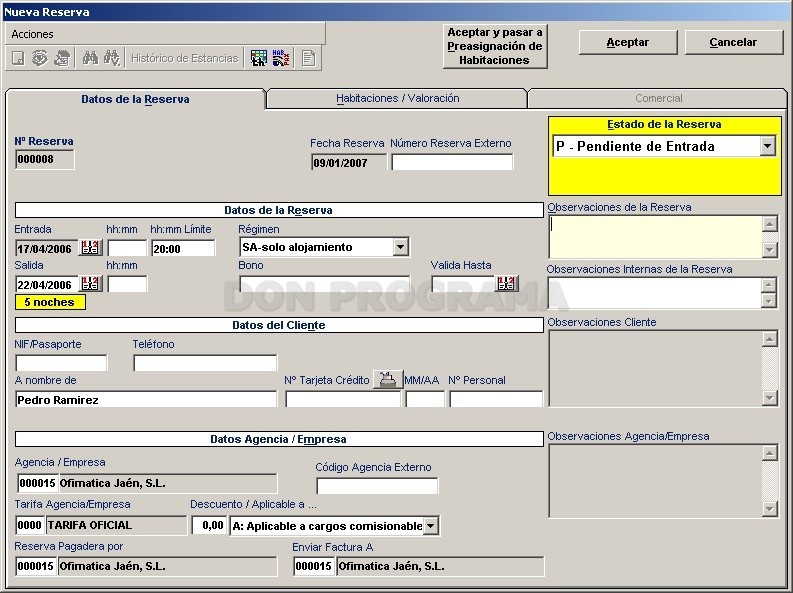The width and height of the screenshot is (793, 593).
Task: Open the Acciones menu
Action: (32, 34)
